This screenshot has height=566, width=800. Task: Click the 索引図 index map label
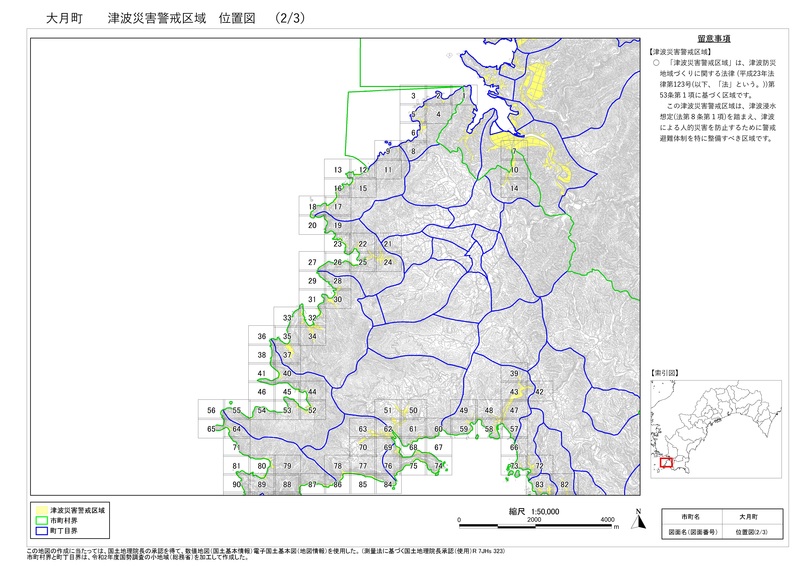[x=664, y=372]
